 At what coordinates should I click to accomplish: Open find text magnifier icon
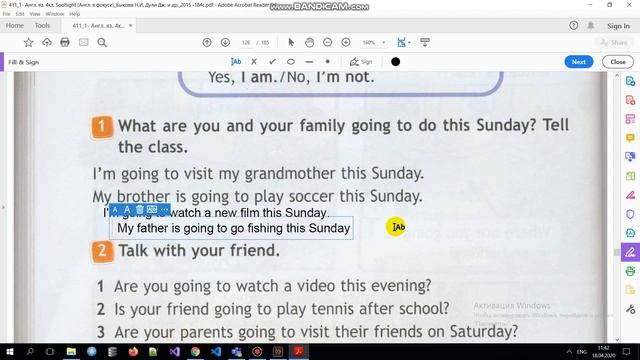click(102, 42)
